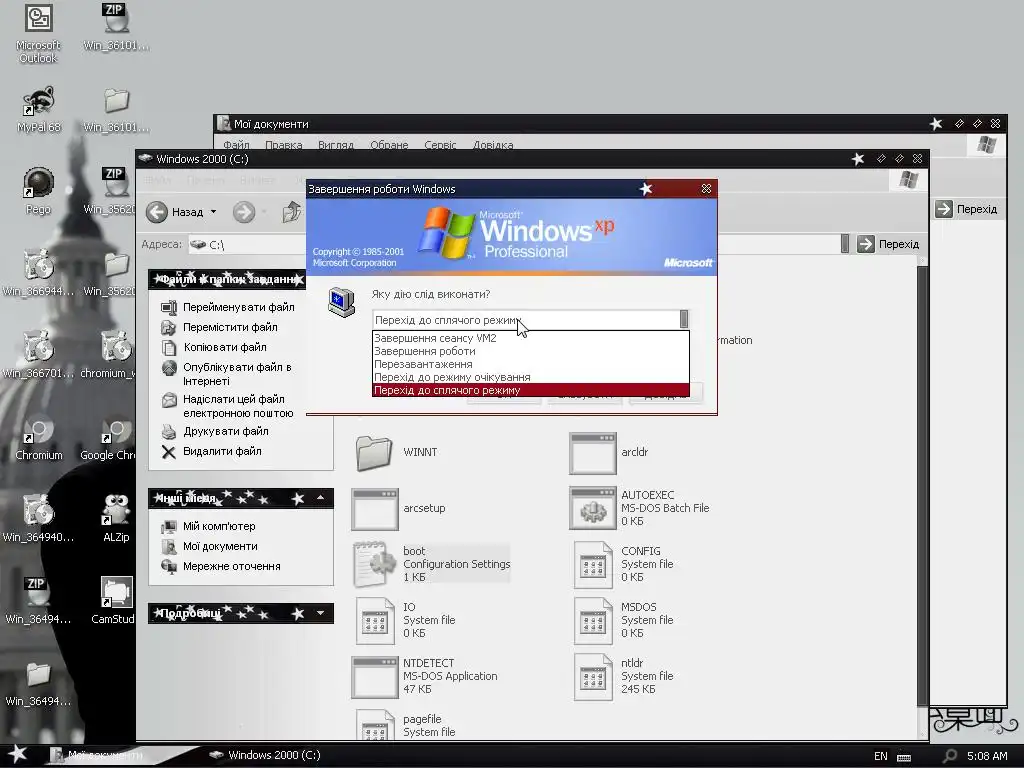Screen dimensions: 1024x768
Task: Close the Завершення роботи Windows dialog
Action: [x=706, y=189]
